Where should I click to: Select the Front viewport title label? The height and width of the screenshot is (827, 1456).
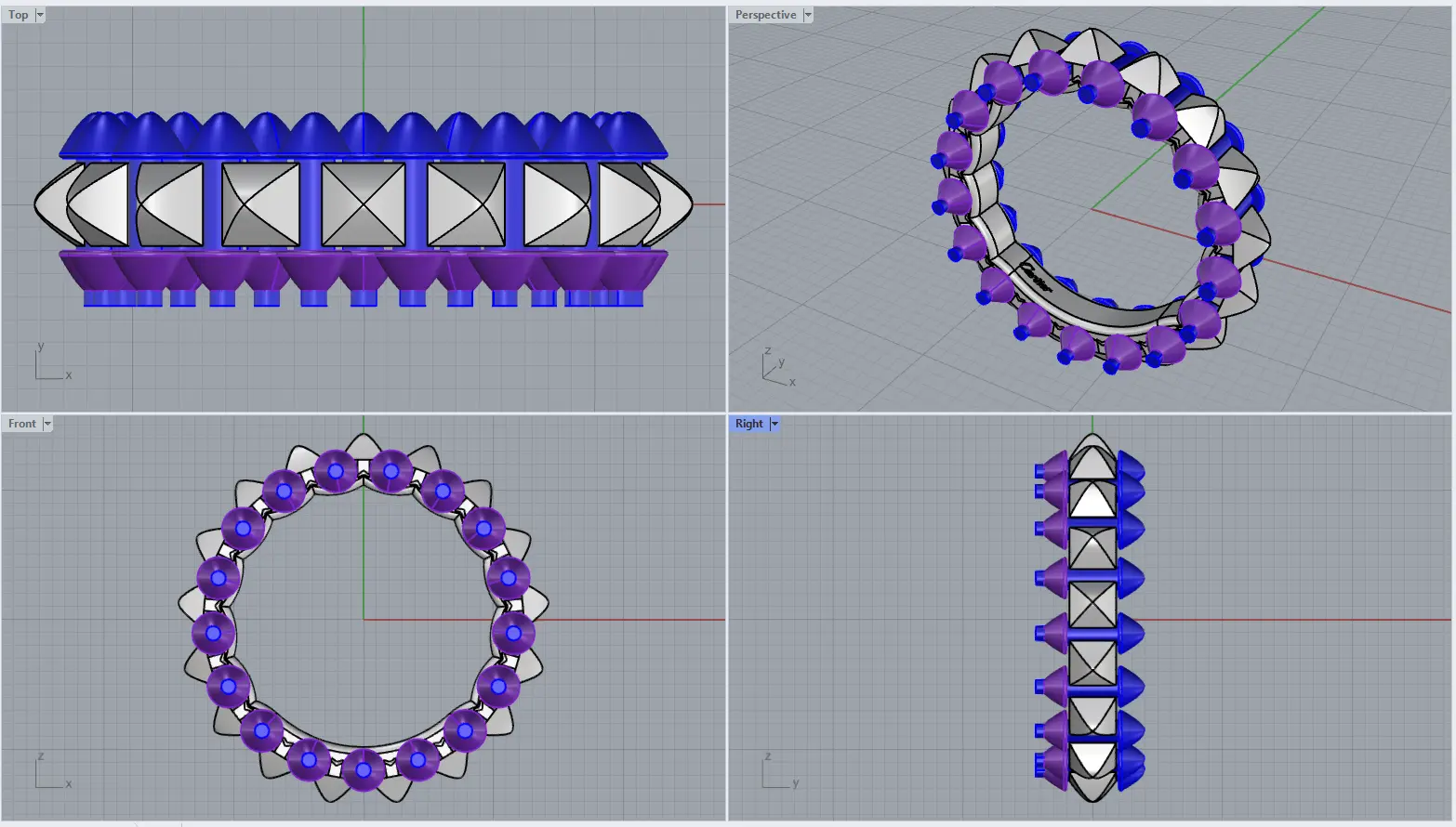point(21,424)
